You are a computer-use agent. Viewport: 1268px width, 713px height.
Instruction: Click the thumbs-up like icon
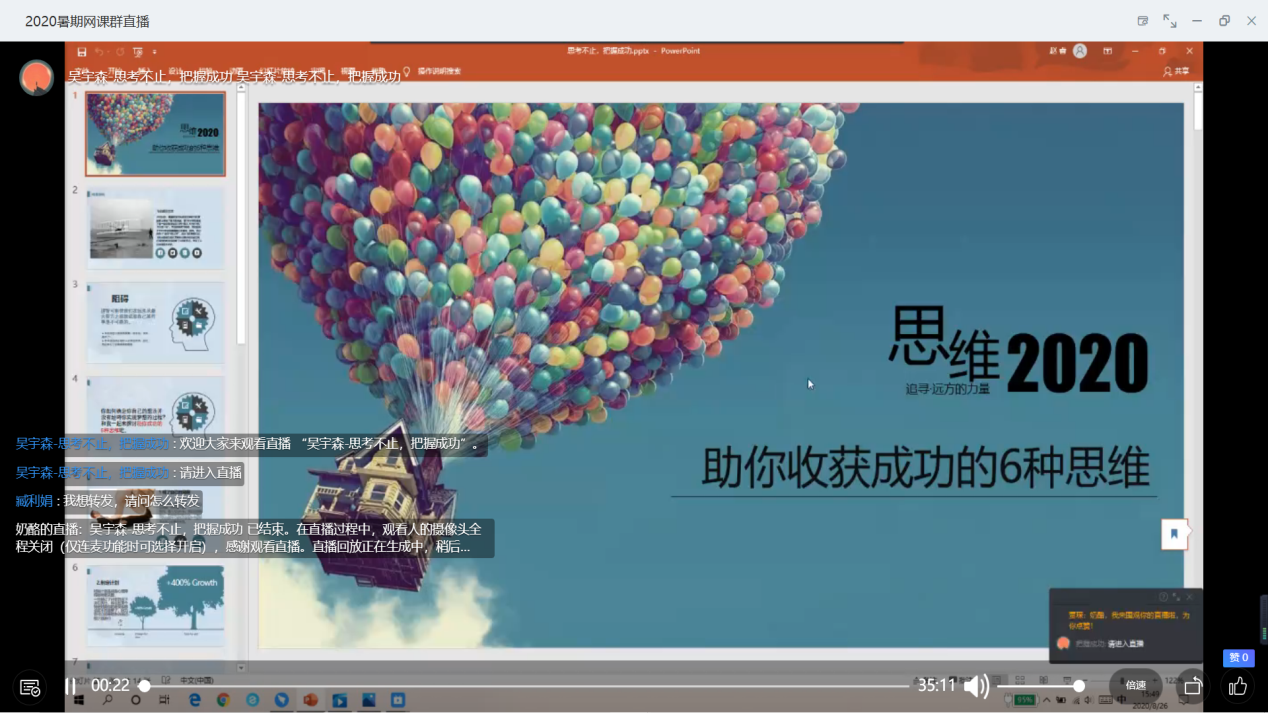point(1238,686)
